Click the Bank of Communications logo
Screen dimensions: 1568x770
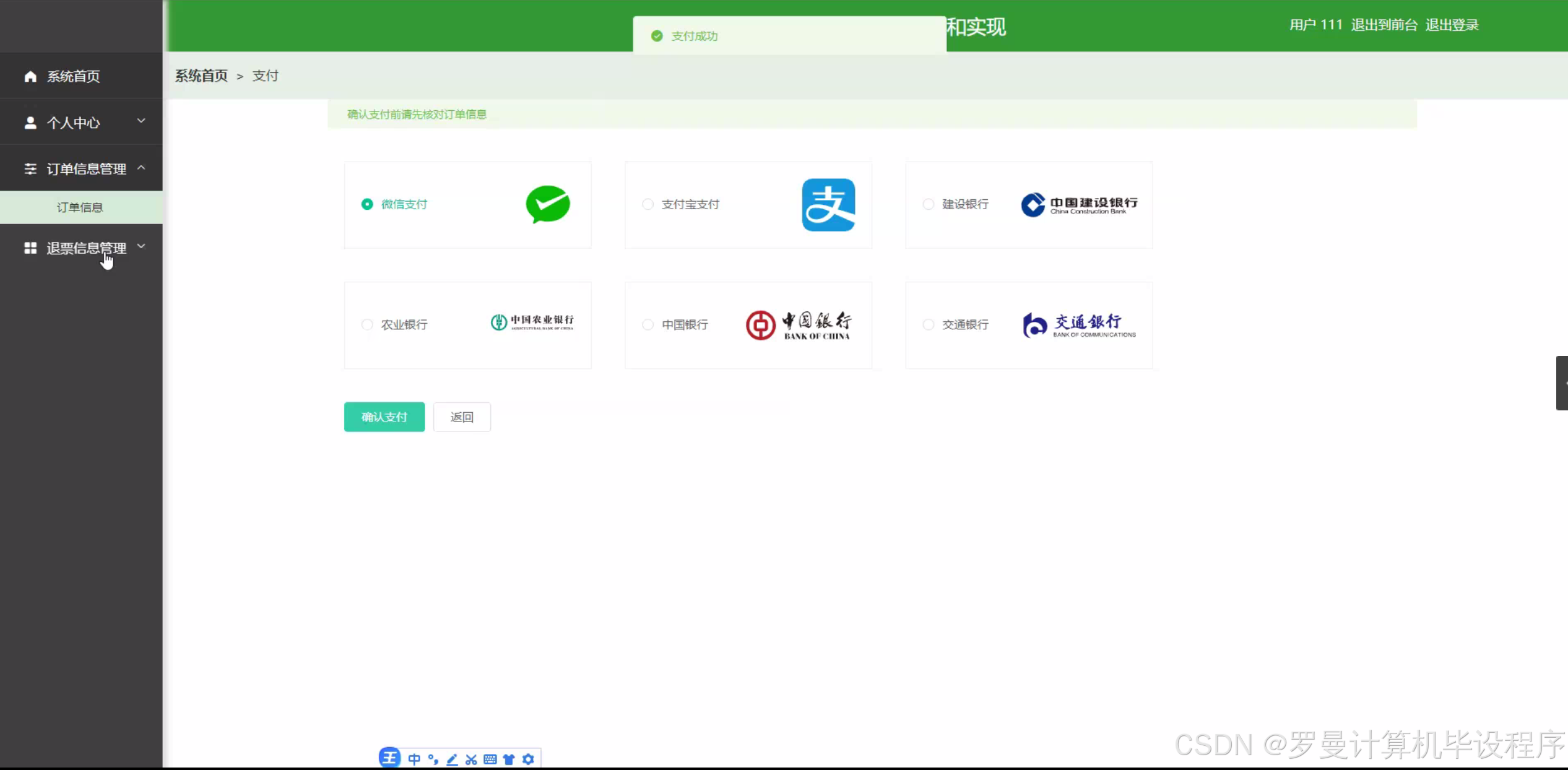point(1079,325)
